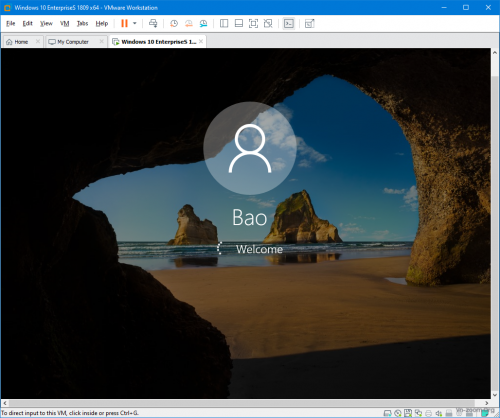The width and height of the screenshot is (500, 418).
Task: Close the My Computer tab
Action: click(102, 41)
